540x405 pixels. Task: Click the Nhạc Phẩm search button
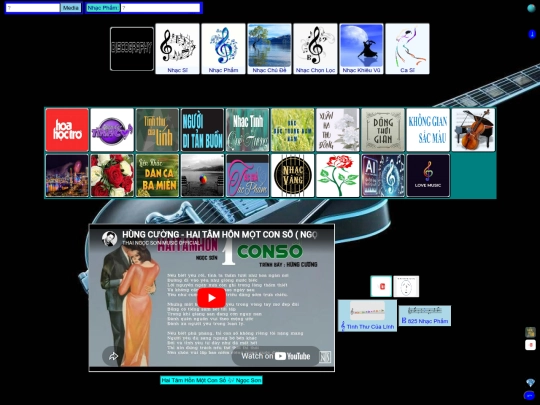coord(103,8)
